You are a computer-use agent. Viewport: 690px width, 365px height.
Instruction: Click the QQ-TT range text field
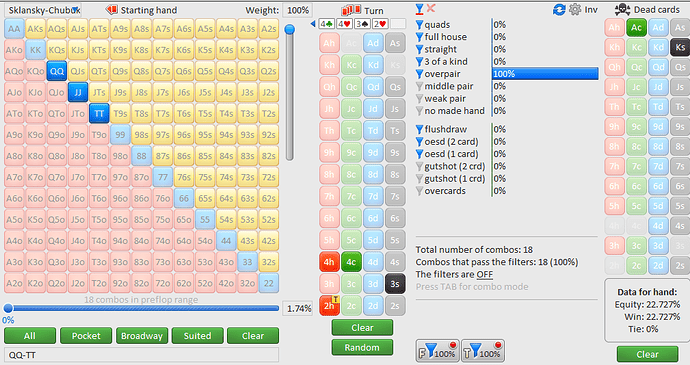click(142, 355)
